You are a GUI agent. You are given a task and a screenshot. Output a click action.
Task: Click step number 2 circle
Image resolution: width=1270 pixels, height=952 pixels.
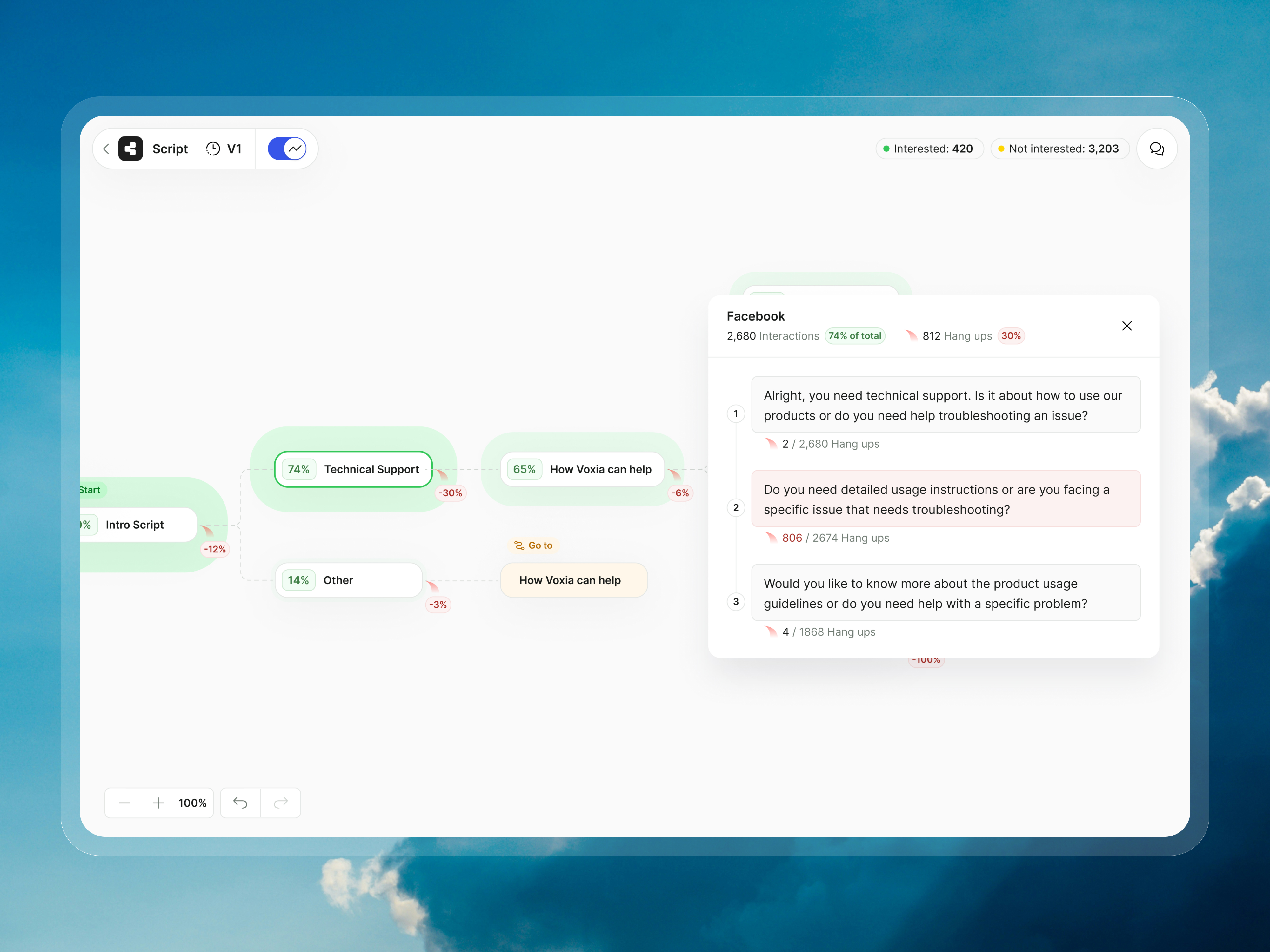tap(735, 507)
